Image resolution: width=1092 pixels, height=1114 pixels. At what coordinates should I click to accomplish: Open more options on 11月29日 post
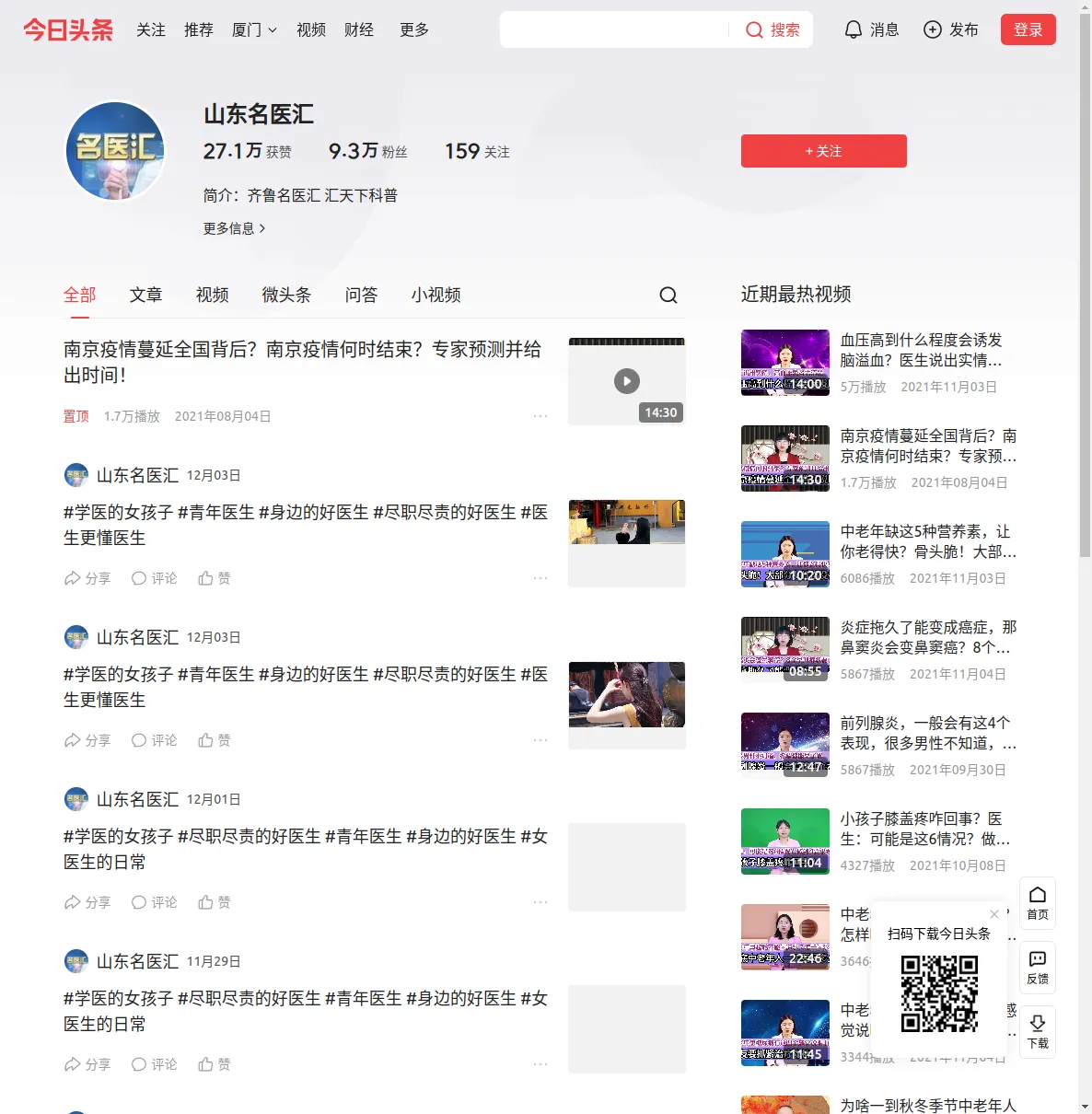tap(540, 1064)
